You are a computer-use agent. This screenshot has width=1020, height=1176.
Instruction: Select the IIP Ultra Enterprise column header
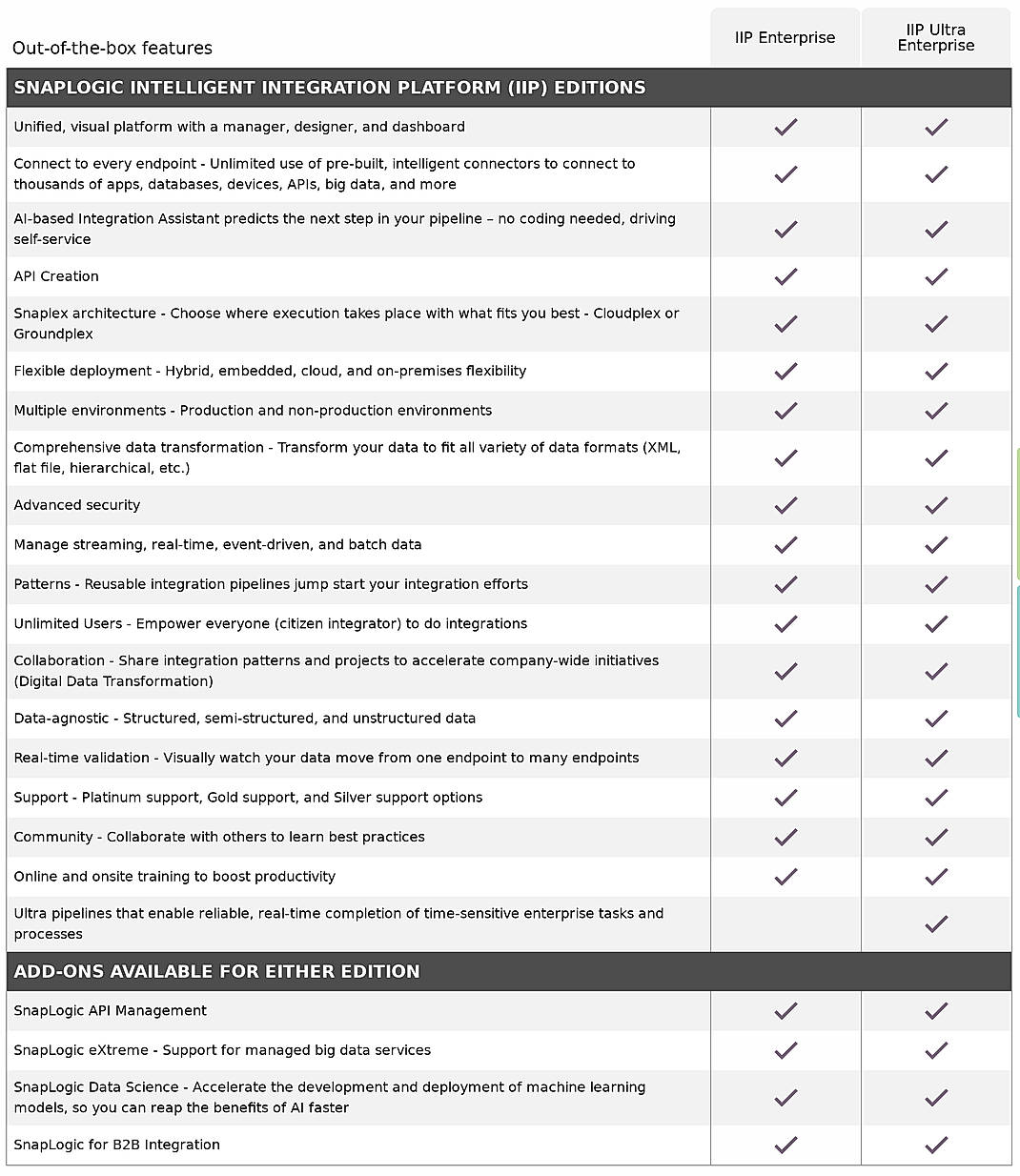point(936,38)
